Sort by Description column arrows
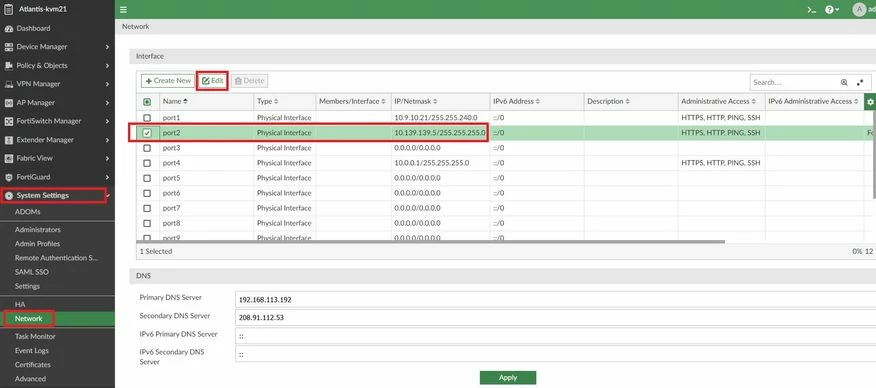The width and height of the screenshot is (876, 388). point(627,102)
